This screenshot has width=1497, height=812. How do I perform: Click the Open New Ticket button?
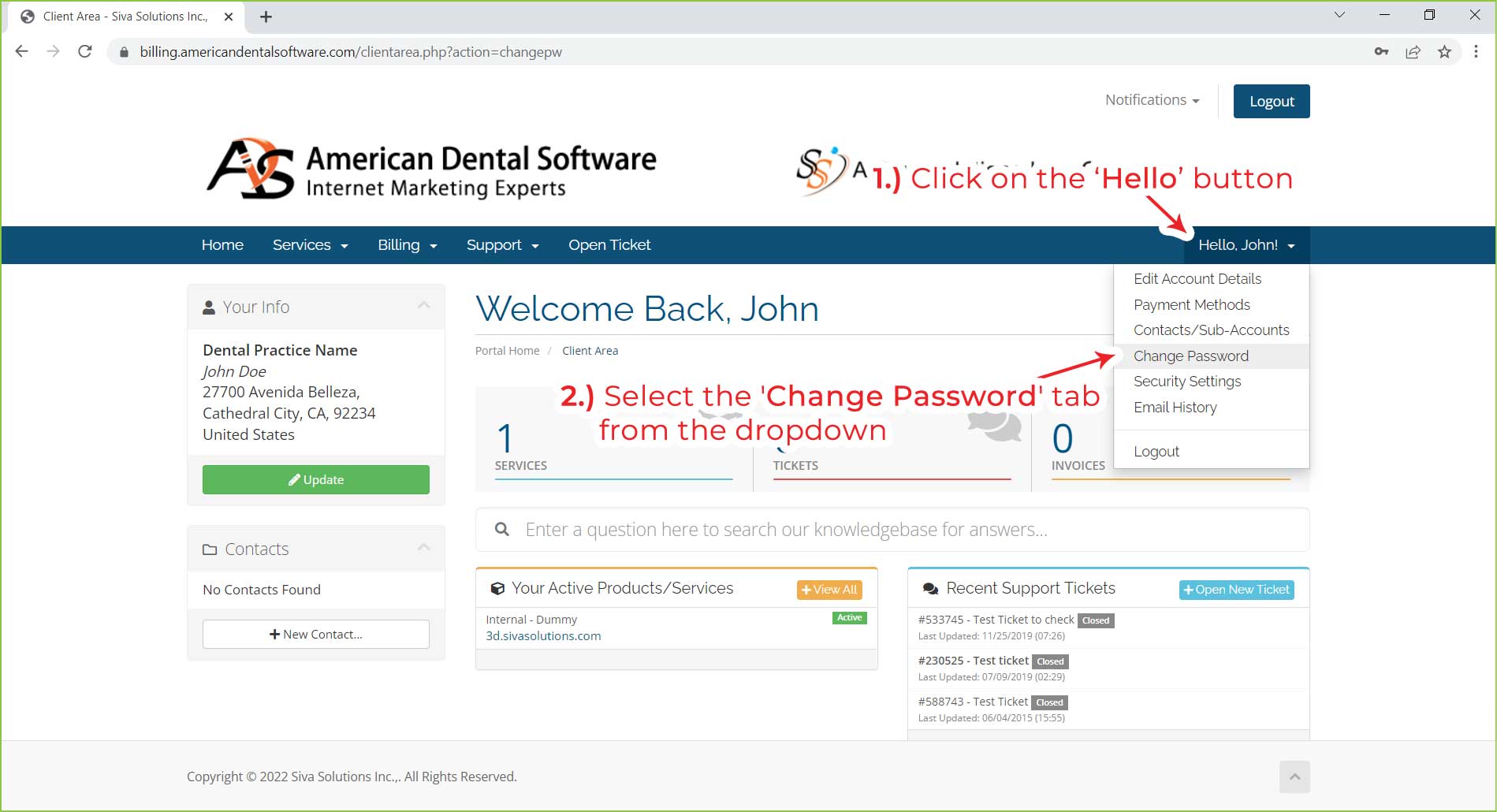tap(1236, 589)
